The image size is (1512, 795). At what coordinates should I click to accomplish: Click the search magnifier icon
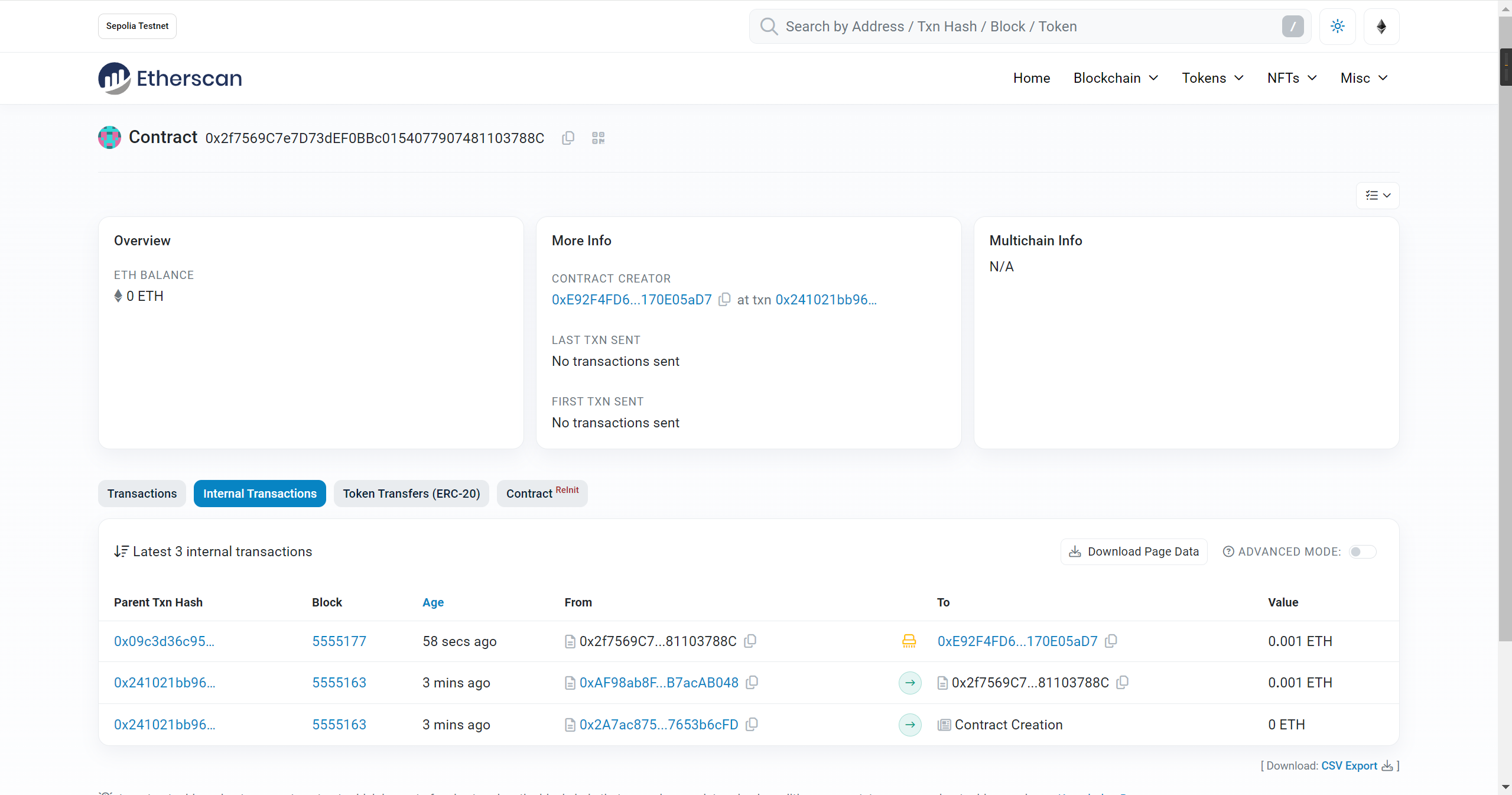pos(769,26)
